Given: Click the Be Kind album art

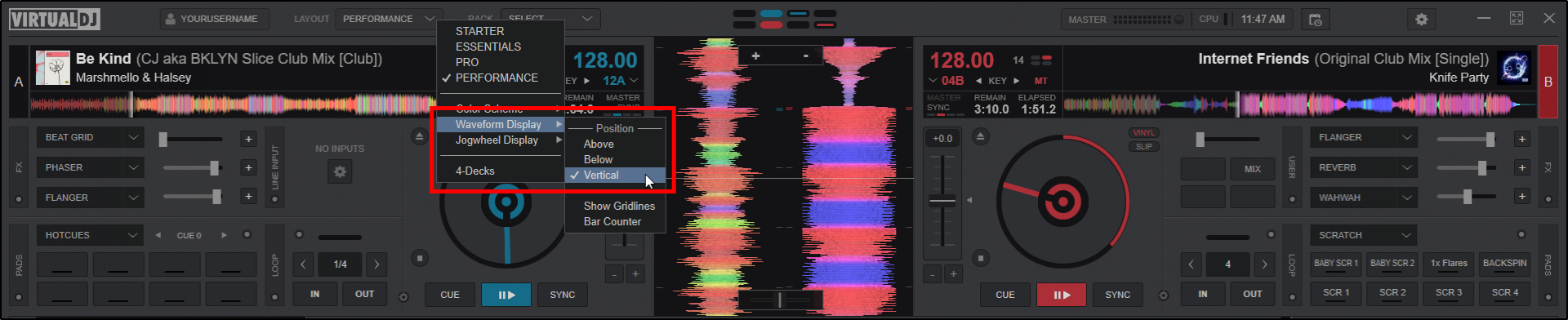Looking at the screenshot, I should [x=52, y=68].
